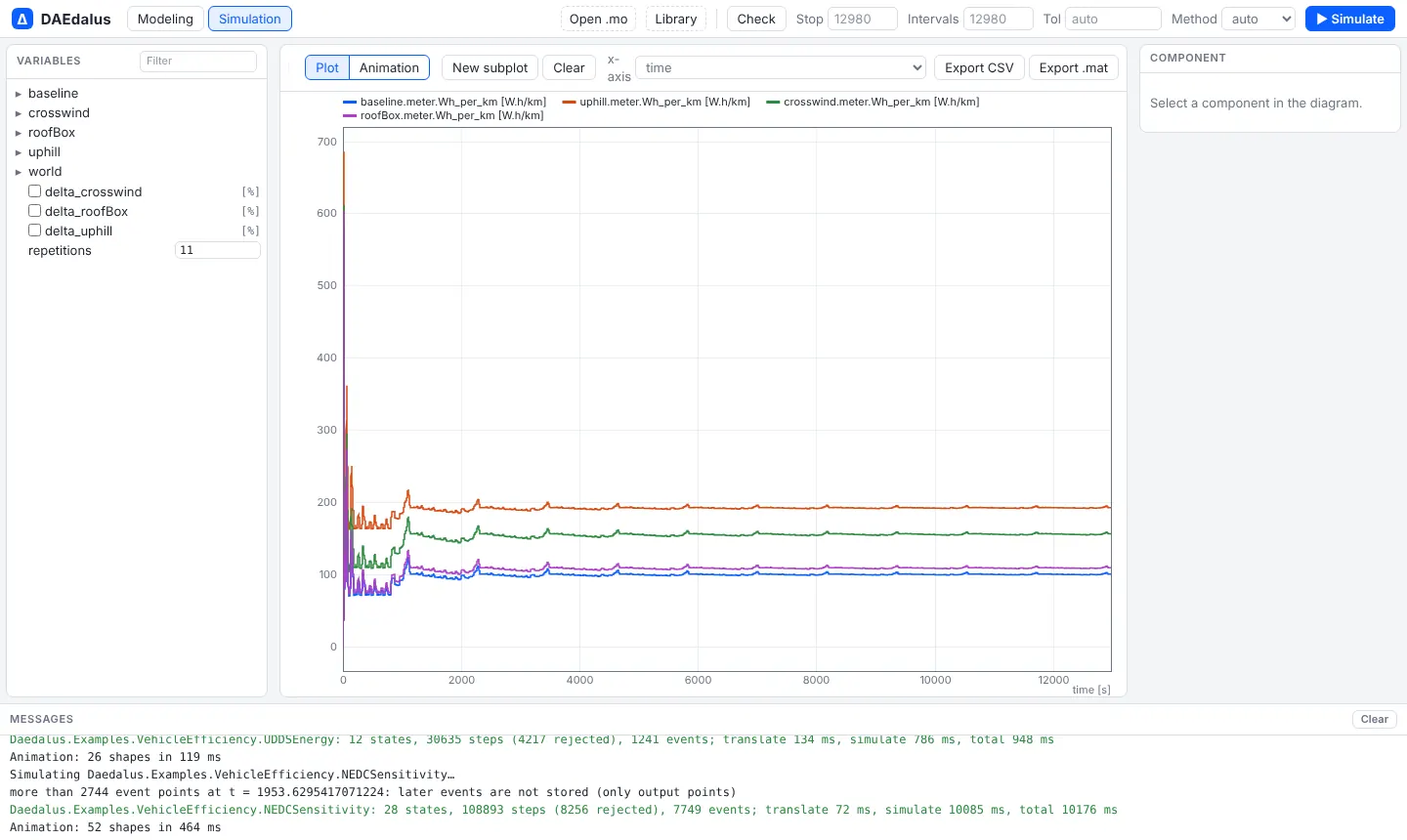Click the New subplot button
Image resolution: width=1407 pixels, height=840 pixels.
[490, 67]
